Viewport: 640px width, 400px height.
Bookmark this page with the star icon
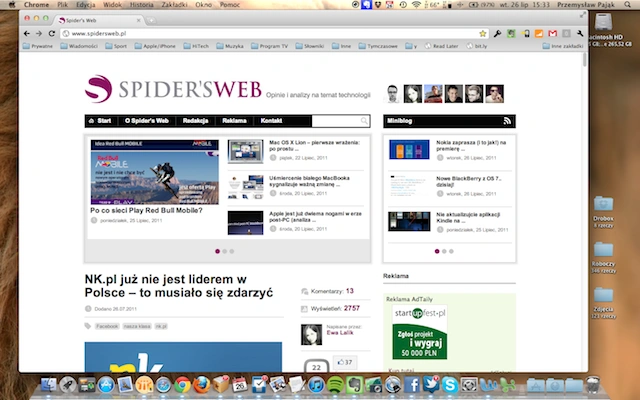point(482,33)
